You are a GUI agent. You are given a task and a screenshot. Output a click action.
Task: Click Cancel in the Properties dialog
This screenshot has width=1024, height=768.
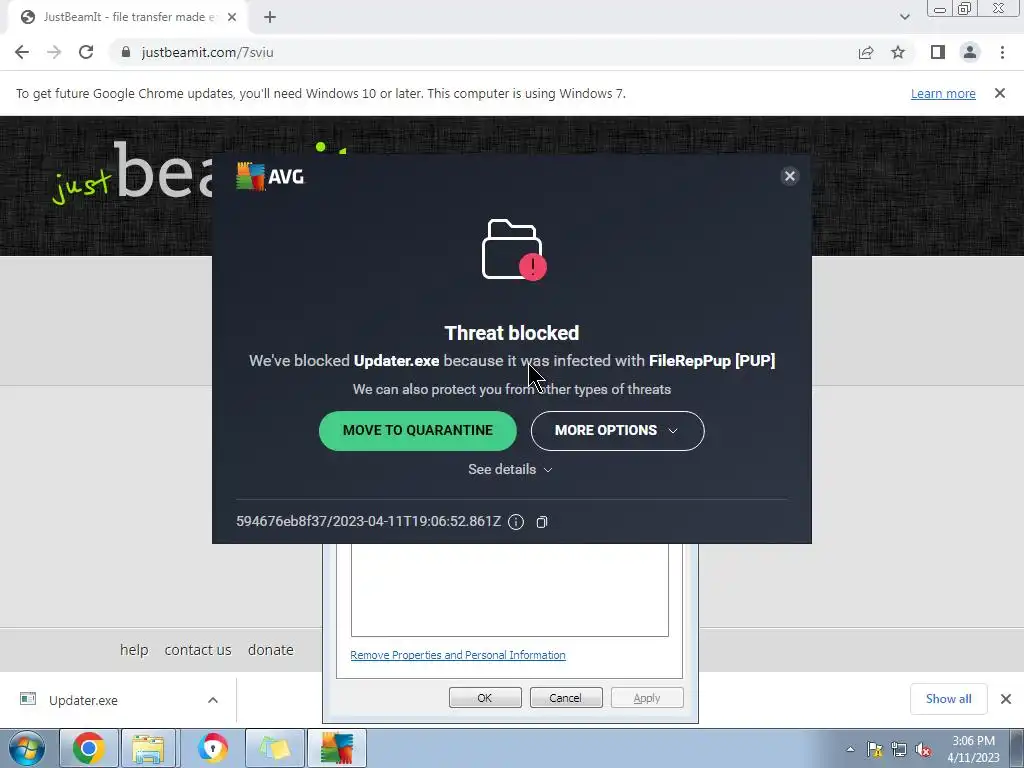coord(566,697)
